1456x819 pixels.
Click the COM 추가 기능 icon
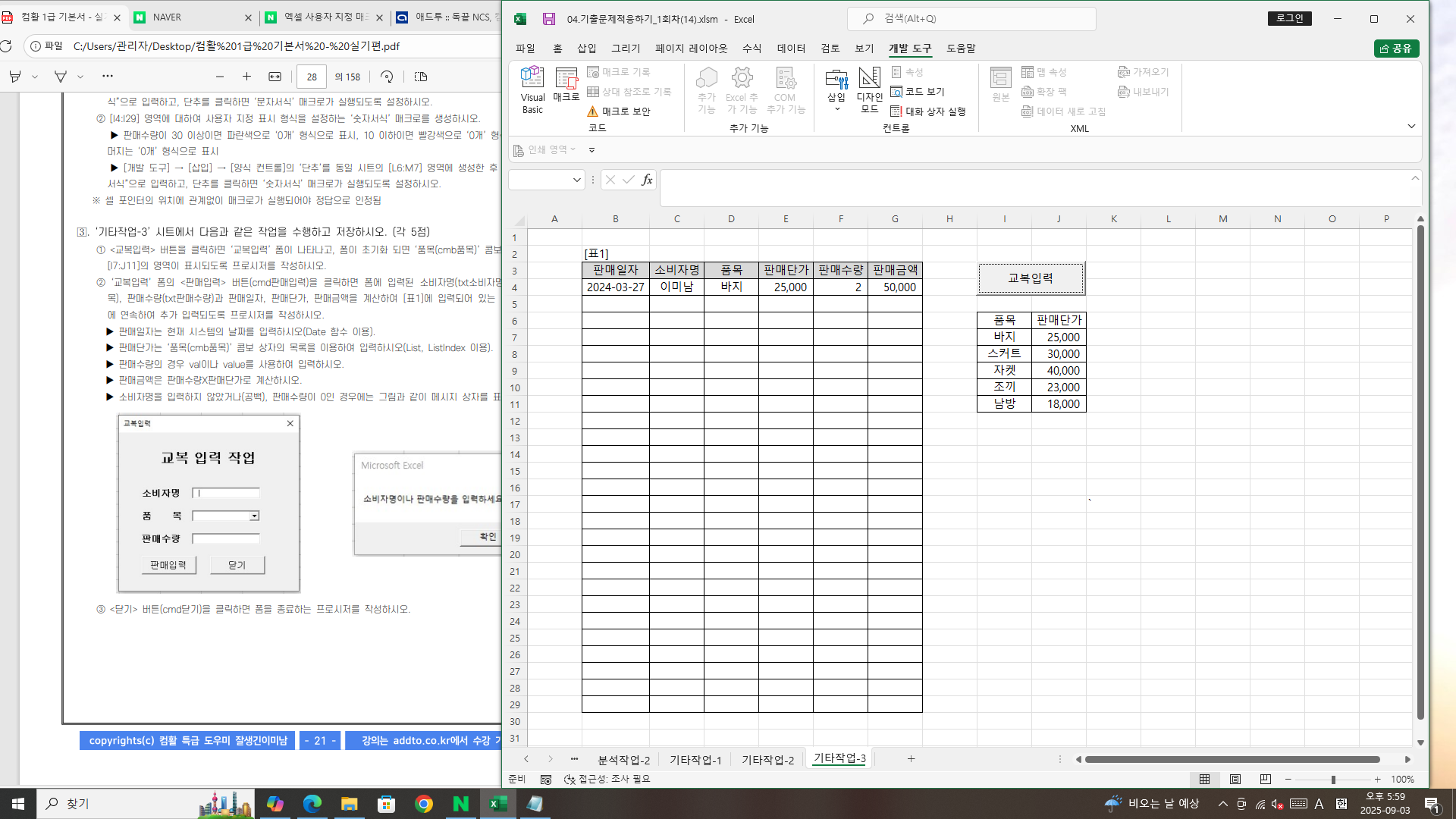[785, 89]
